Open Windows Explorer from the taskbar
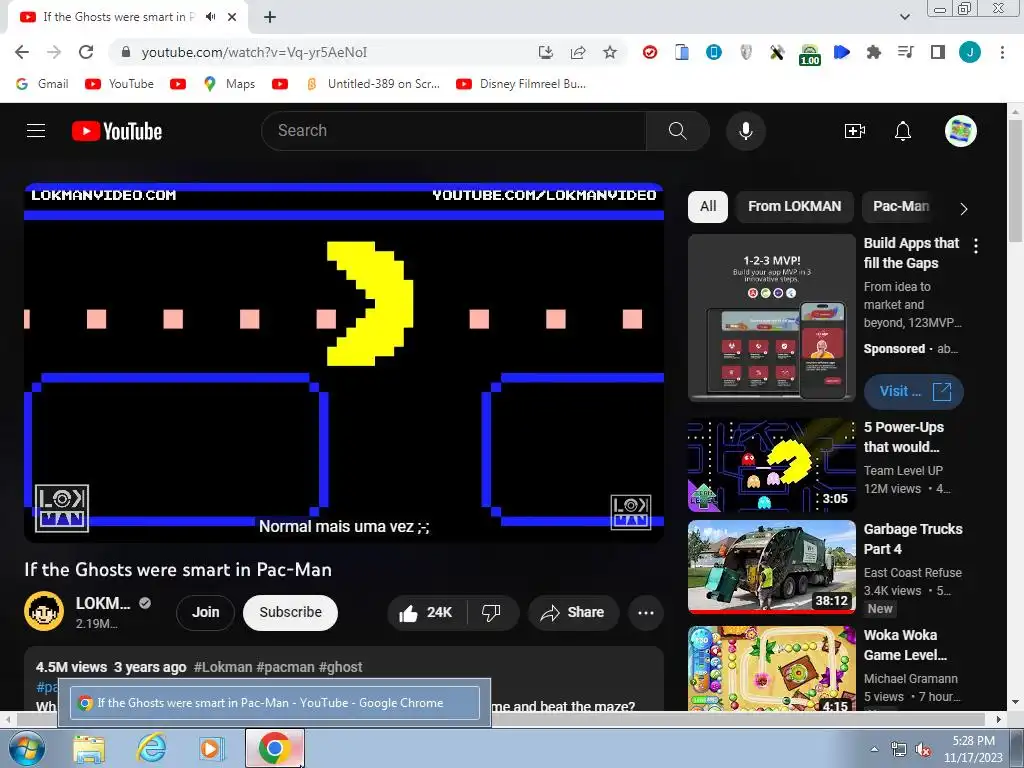The width and height of the screenshot is (1024, 768). pyautogui.click(x=89, y=749)
